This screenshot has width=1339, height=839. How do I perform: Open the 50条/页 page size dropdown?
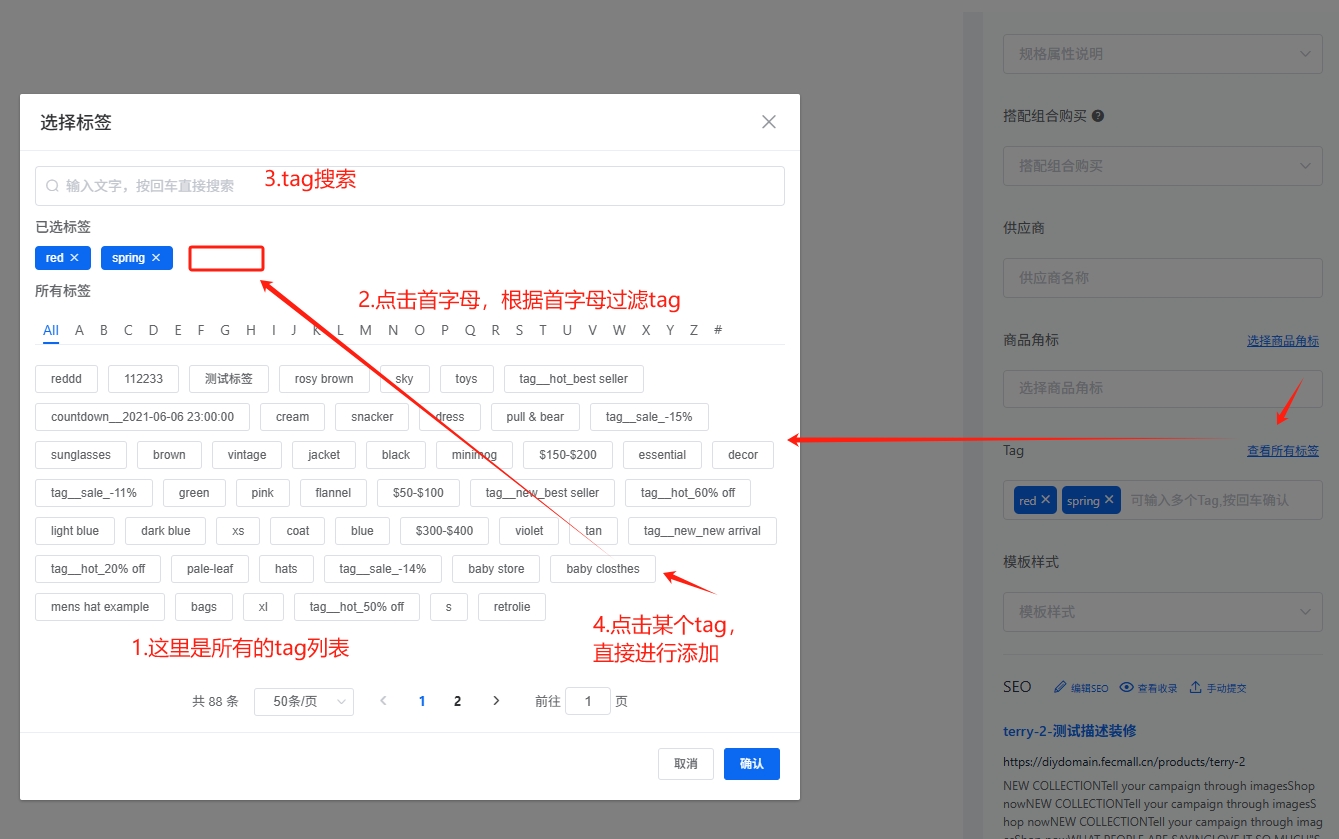point(303,701)
